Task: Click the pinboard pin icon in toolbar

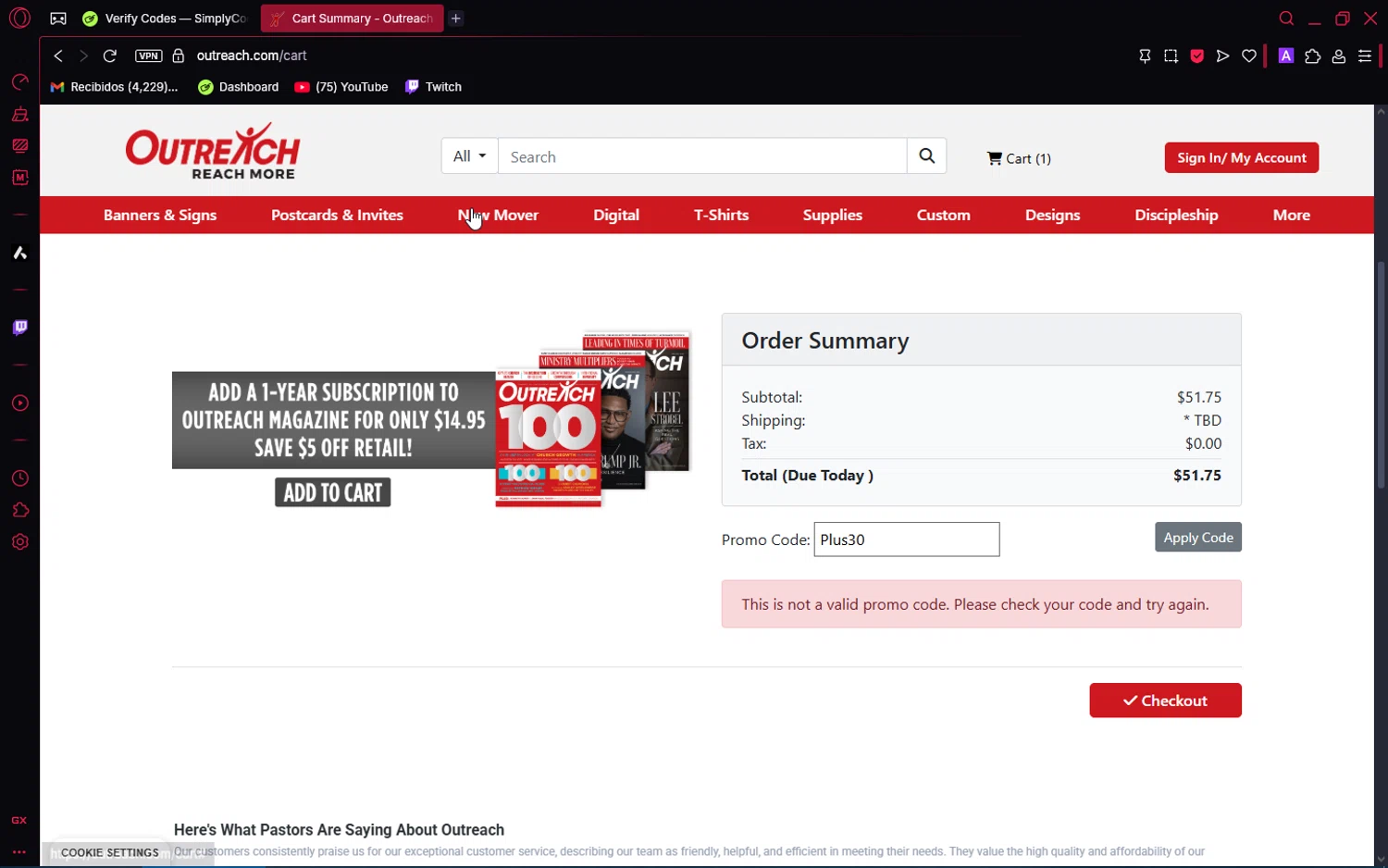Action: click(x=1145, y=56)
